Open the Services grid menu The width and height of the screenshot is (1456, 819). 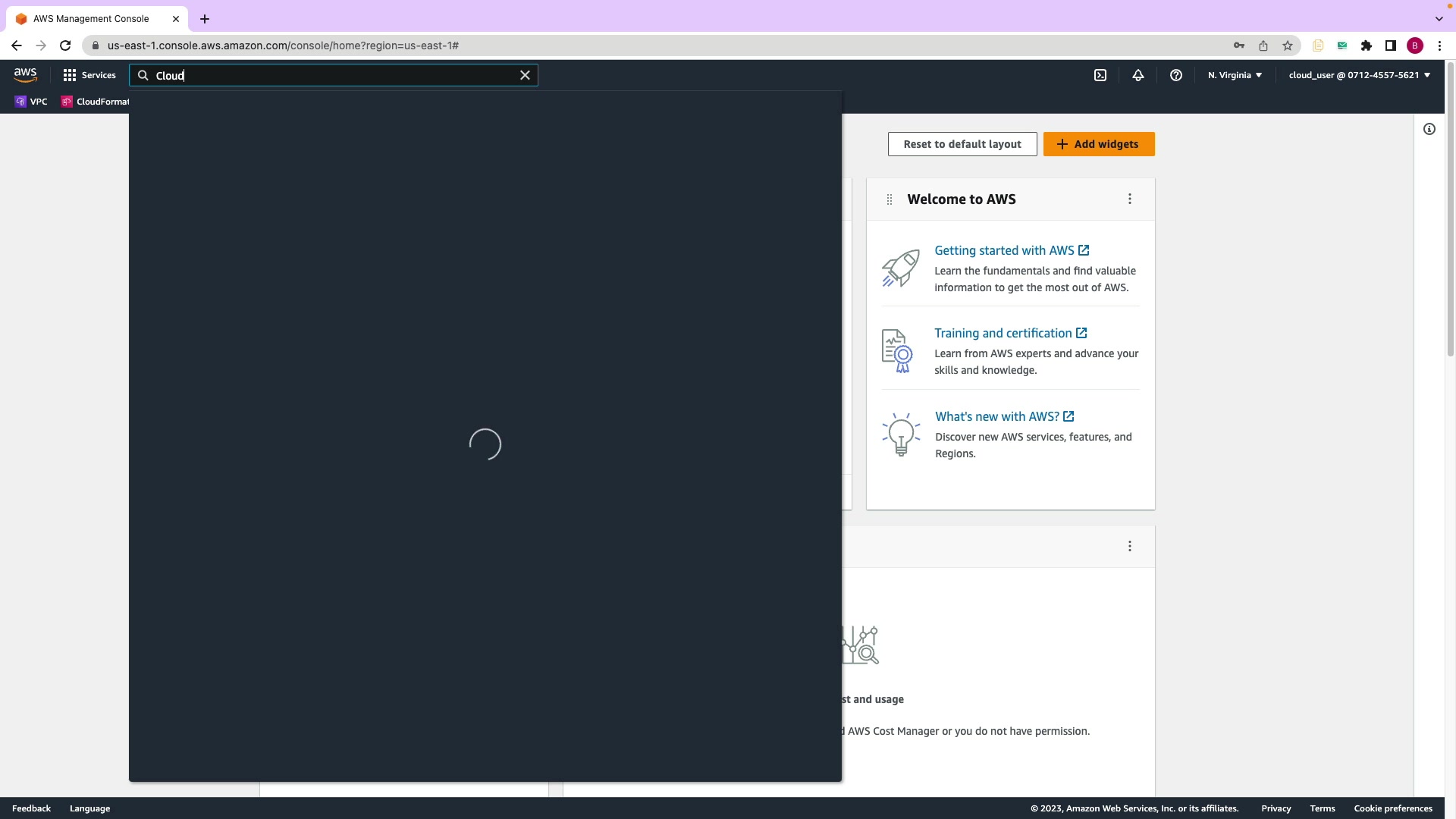pyautogui.click(x=89, y=75)
